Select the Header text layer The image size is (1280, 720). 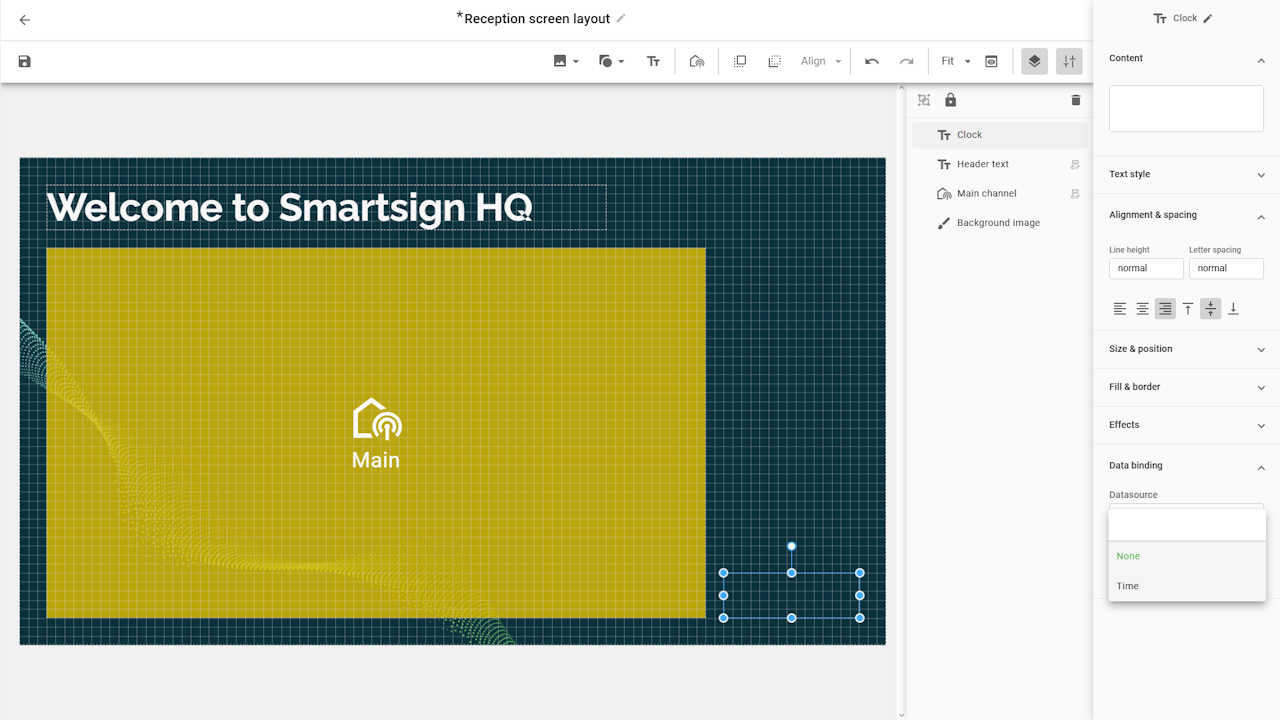click(x=982, y=164)
